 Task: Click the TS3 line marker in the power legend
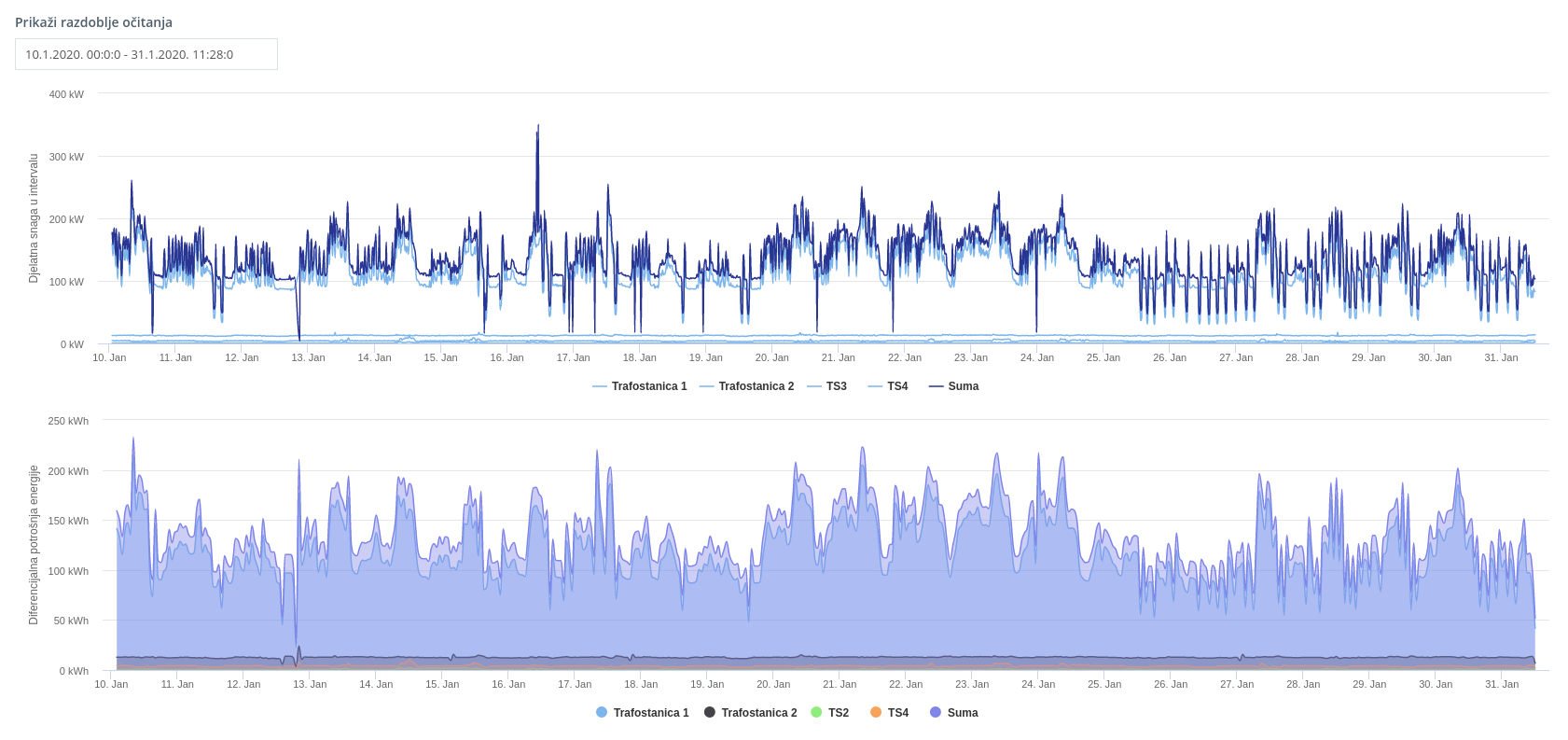[x=814, y=386]
